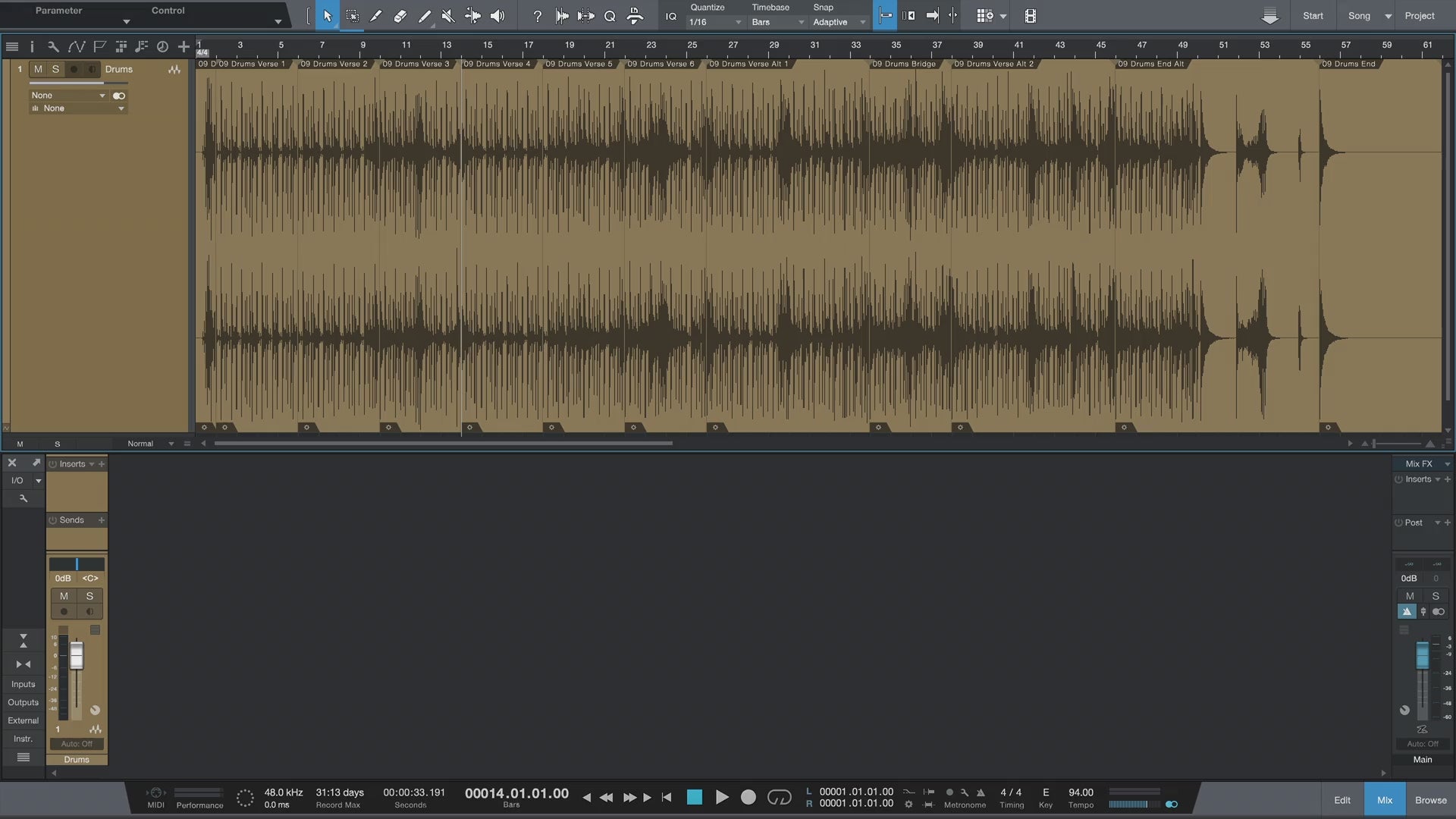Screen dimensions: 1456x819
Task: Toggle Cursor follows edit position
Action: (x=953, y=16)
